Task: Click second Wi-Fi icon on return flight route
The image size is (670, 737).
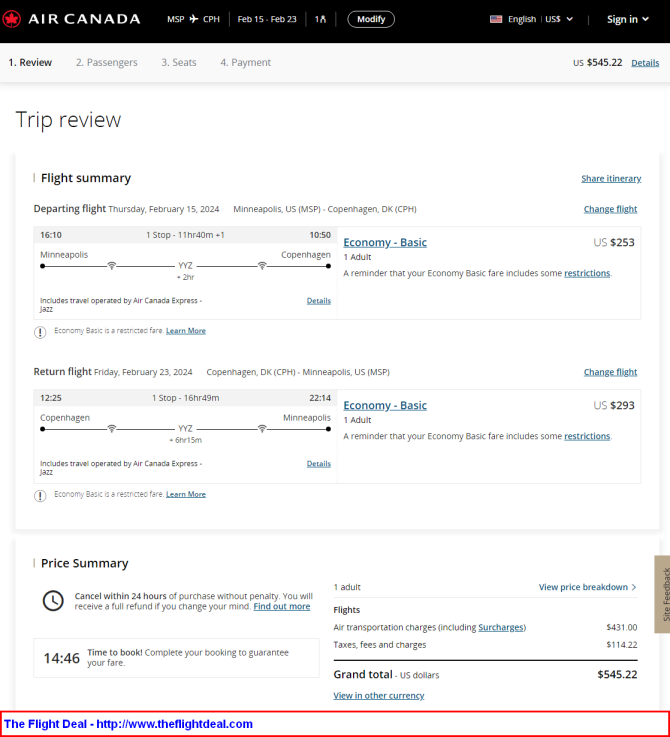Action: (x=262, y=429)
